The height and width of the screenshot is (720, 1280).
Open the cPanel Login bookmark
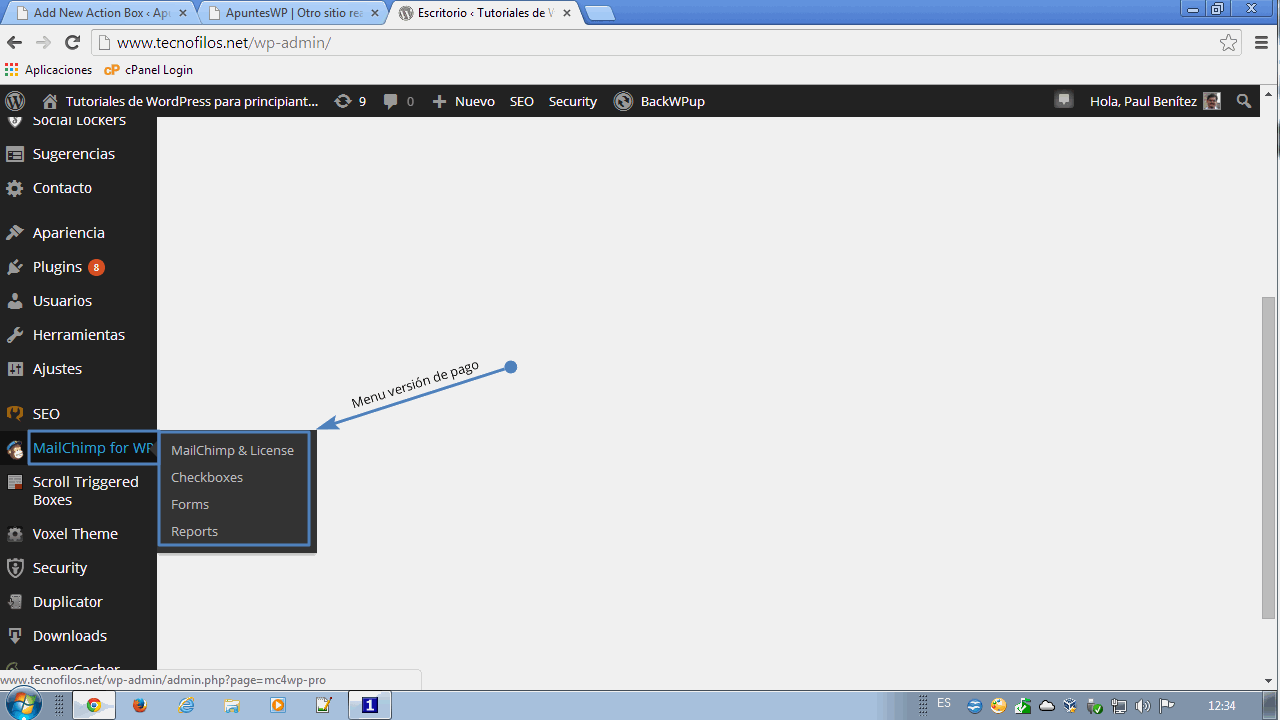[148, 70]
